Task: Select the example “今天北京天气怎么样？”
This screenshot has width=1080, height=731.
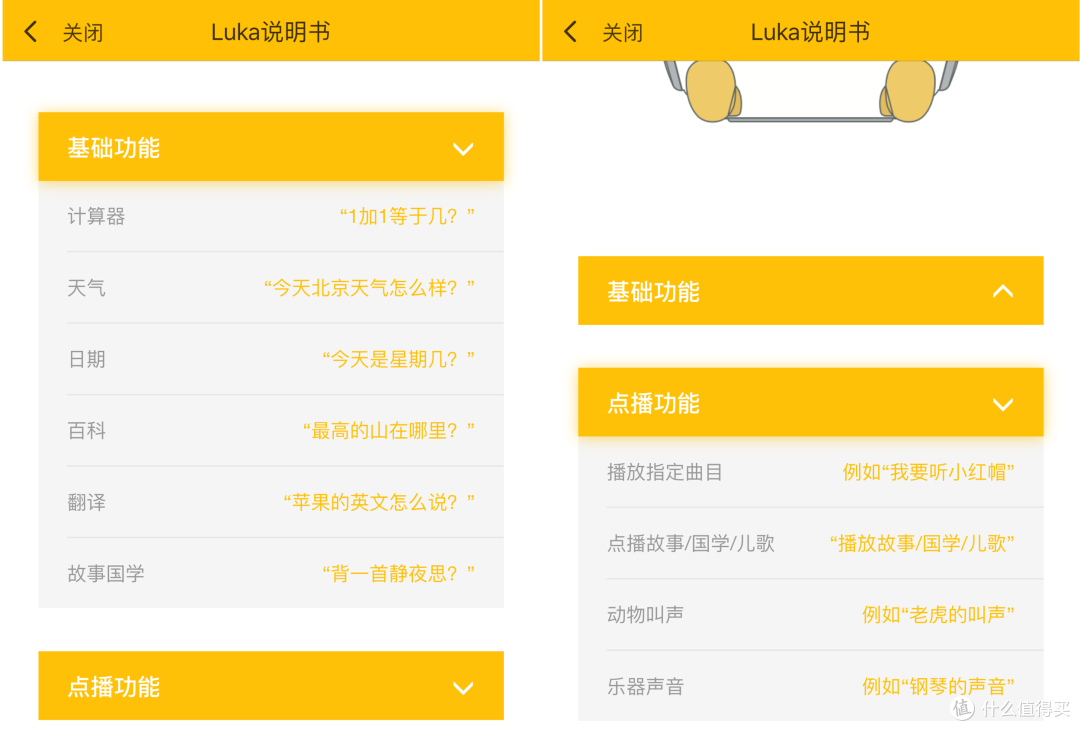Action: tap(369, 287)
